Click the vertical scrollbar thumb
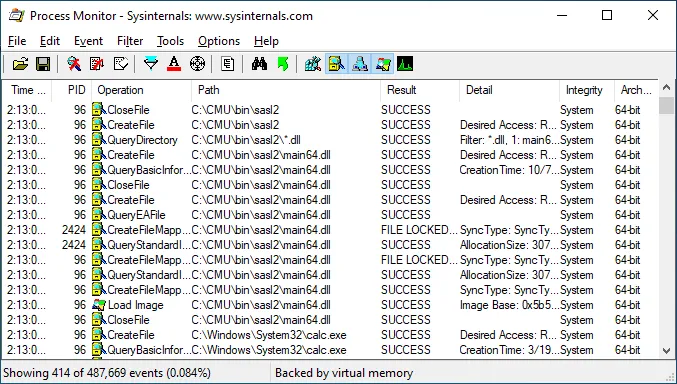The image size is (677, 384). 666,105
